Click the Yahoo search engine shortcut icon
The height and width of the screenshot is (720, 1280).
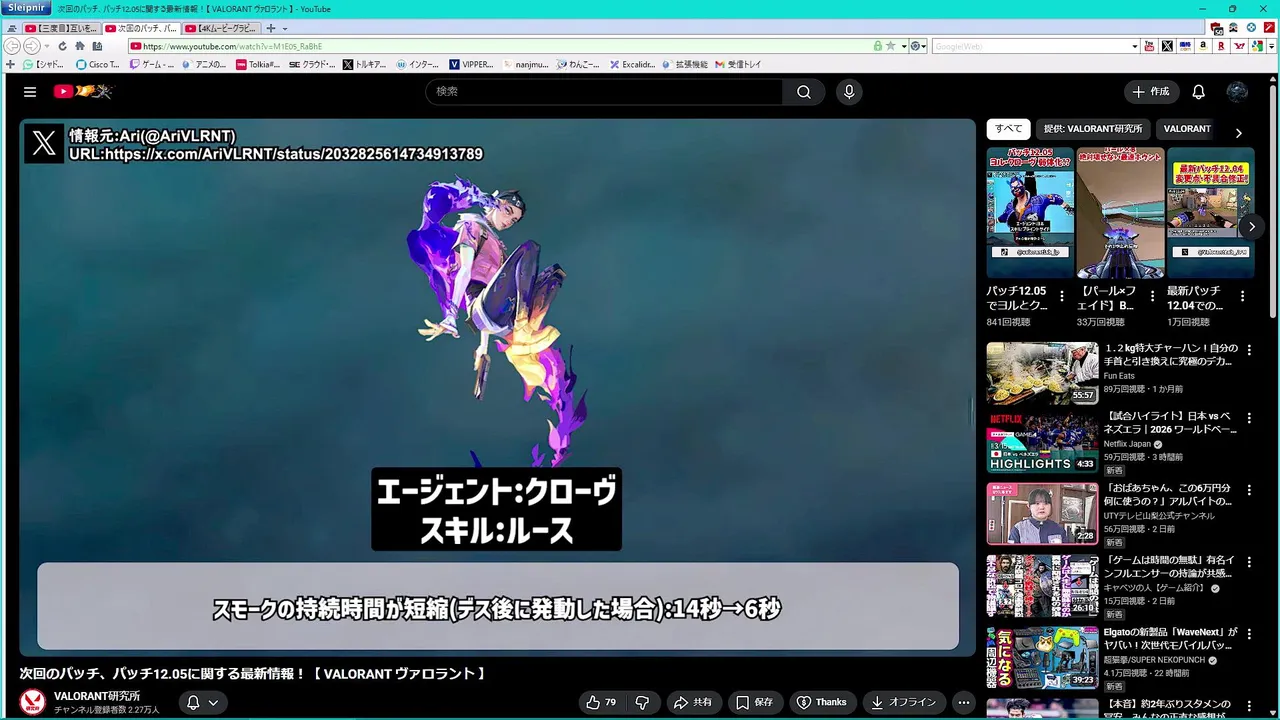click(x=1239, y=46)
